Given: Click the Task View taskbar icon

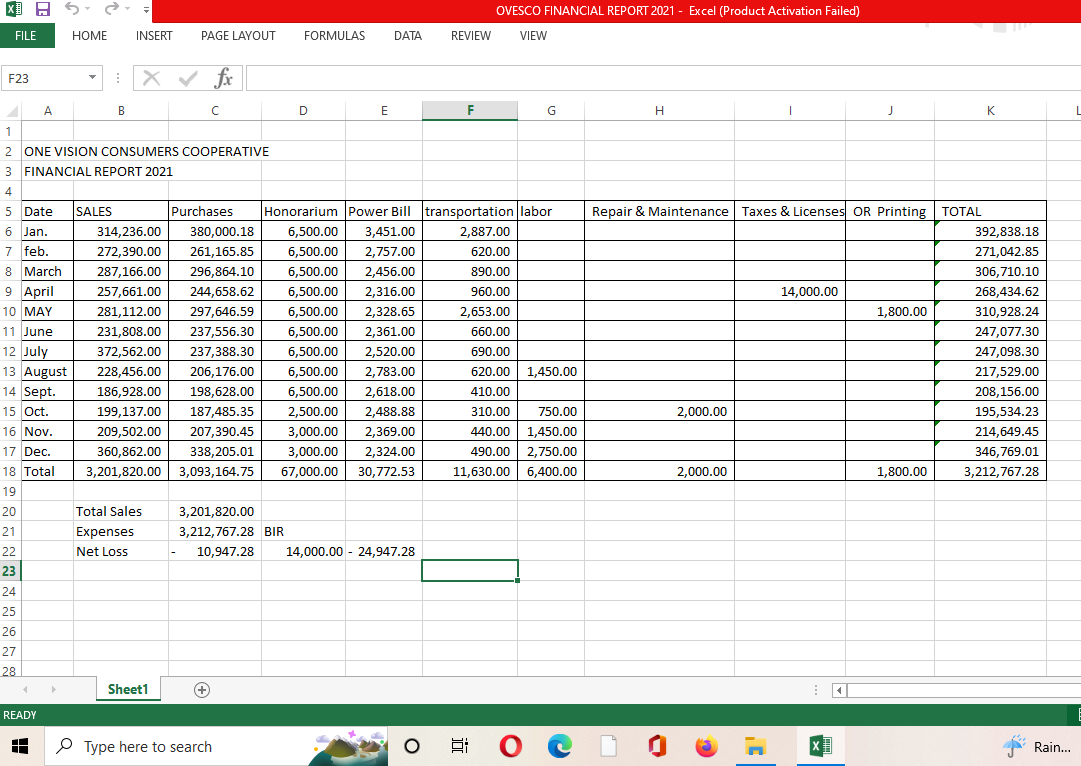Looking at the screenshot, I should point(460,746).
